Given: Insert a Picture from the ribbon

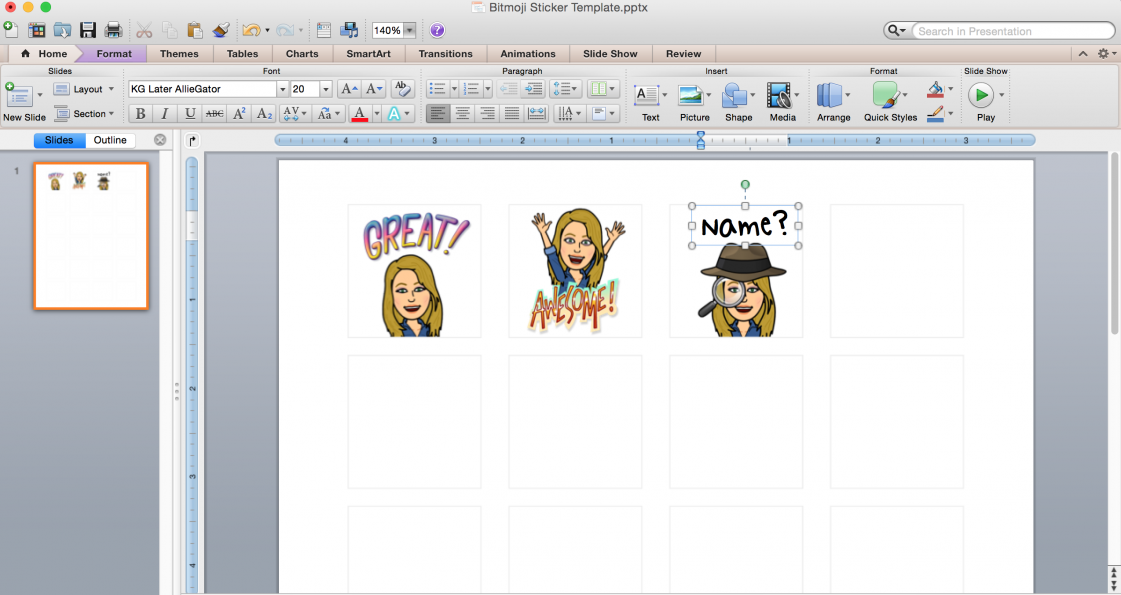Looking at the screenshot, I should click(694, 97).
